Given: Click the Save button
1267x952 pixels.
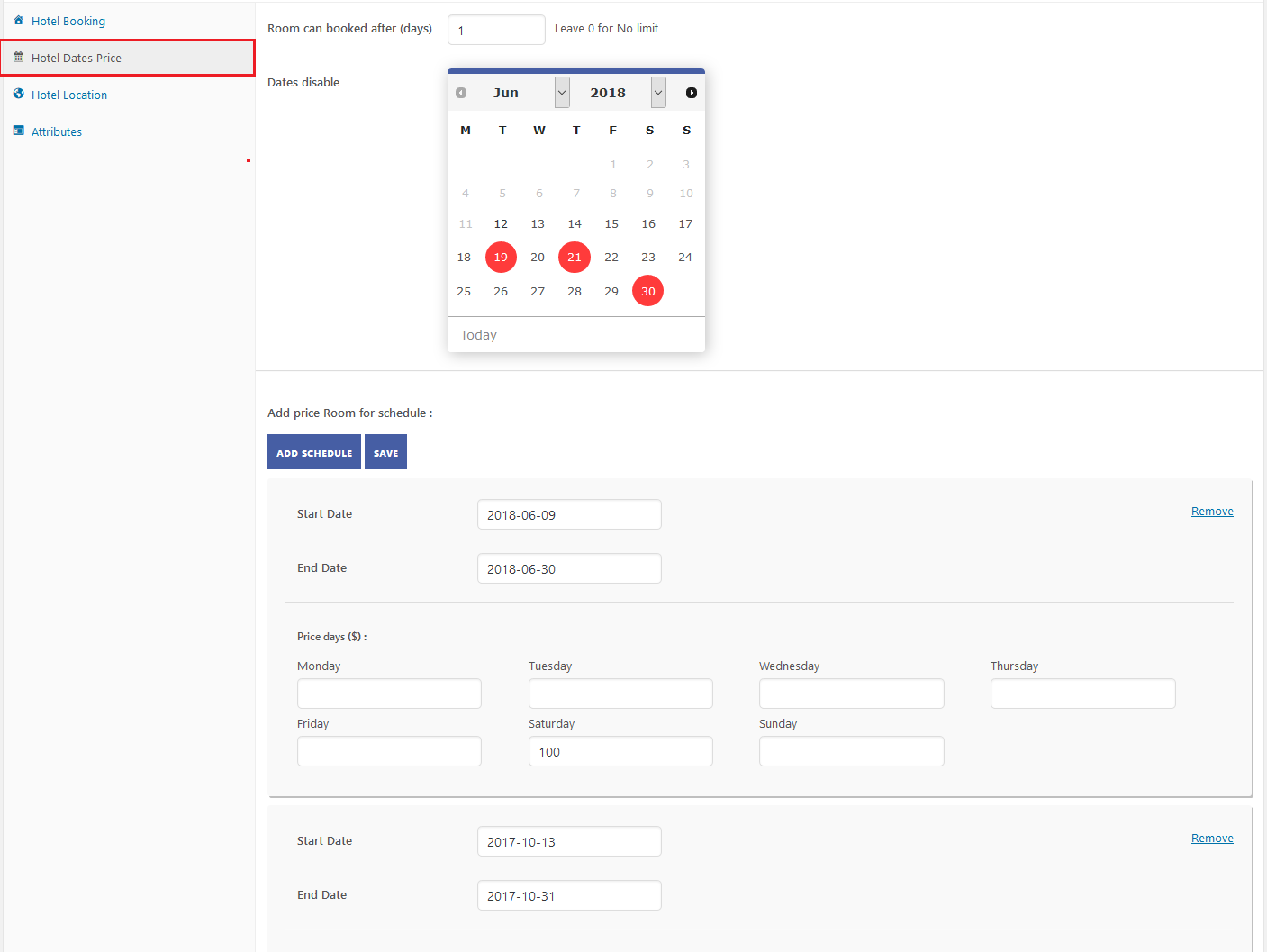Looking at the screenshot, I should click(x=385, y=452).
